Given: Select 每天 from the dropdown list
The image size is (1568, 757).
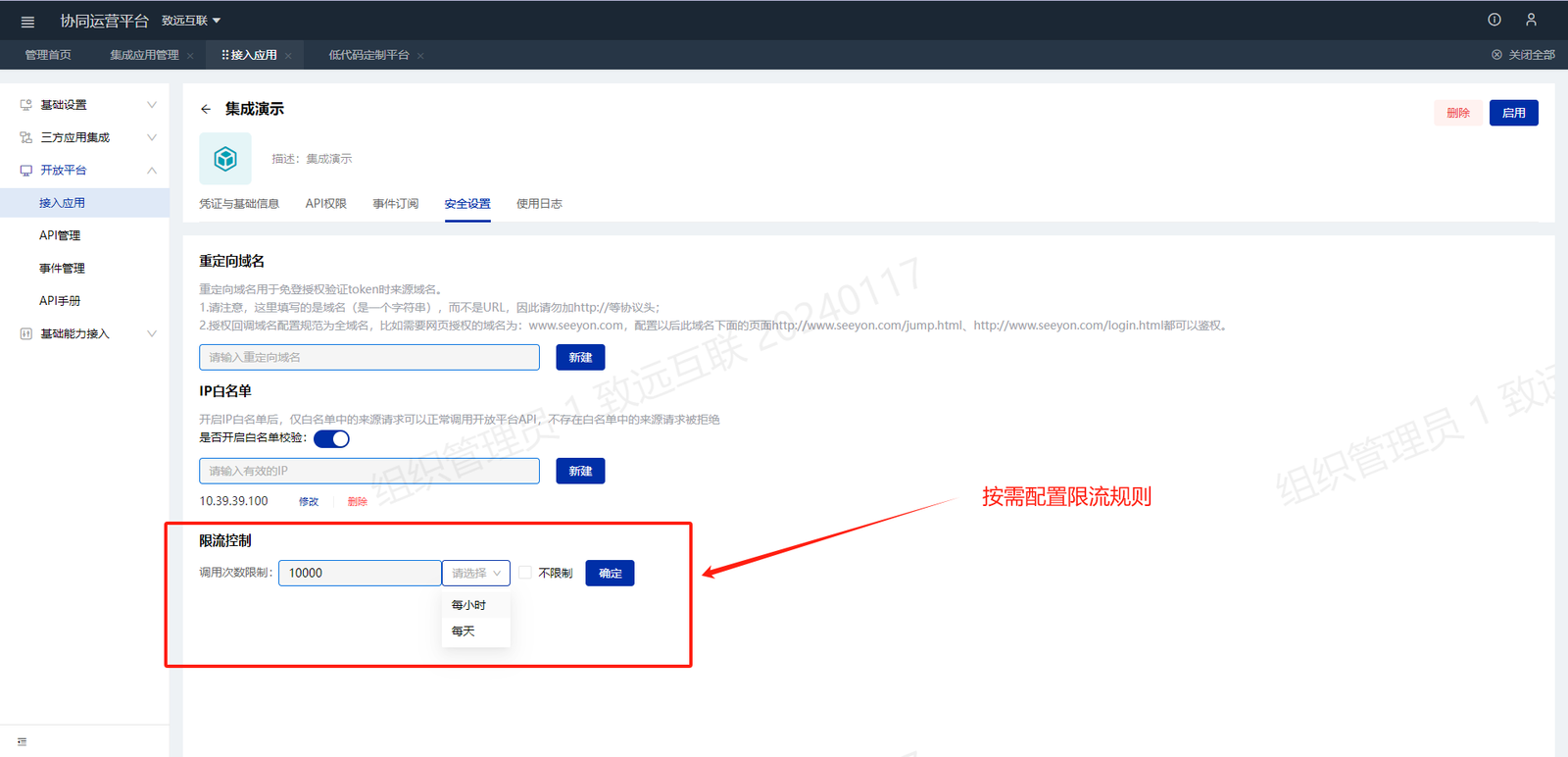Looking at the screenshot, I should [476, 631].
